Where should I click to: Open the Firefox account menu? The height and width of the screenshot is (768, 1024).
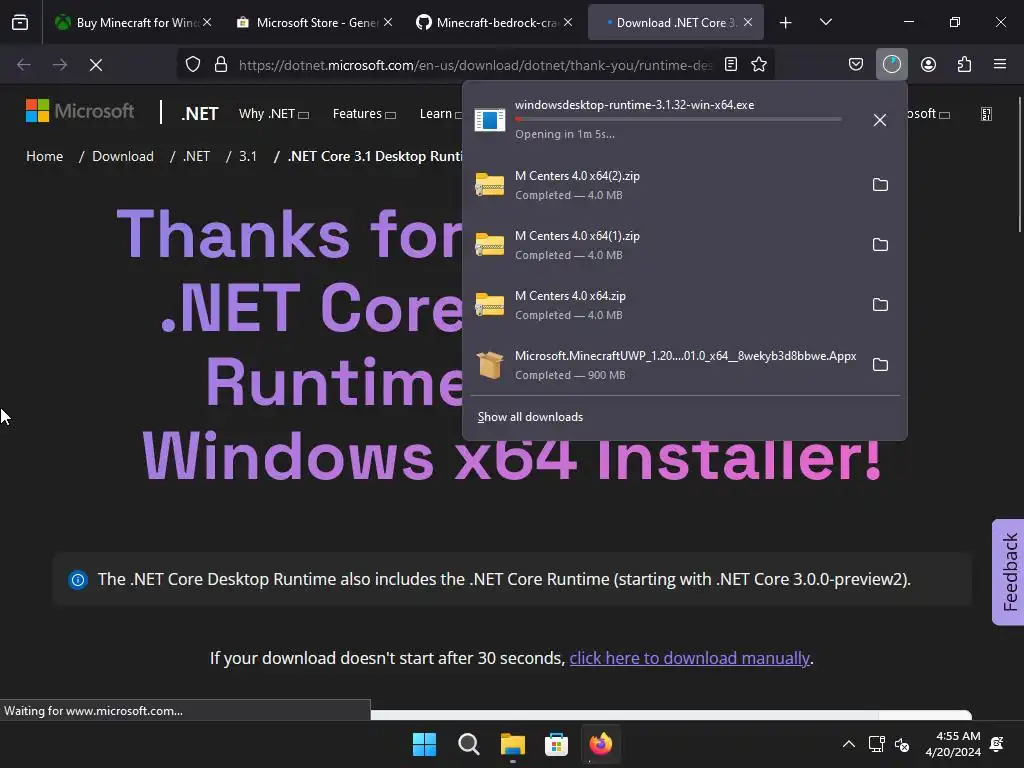928,65
